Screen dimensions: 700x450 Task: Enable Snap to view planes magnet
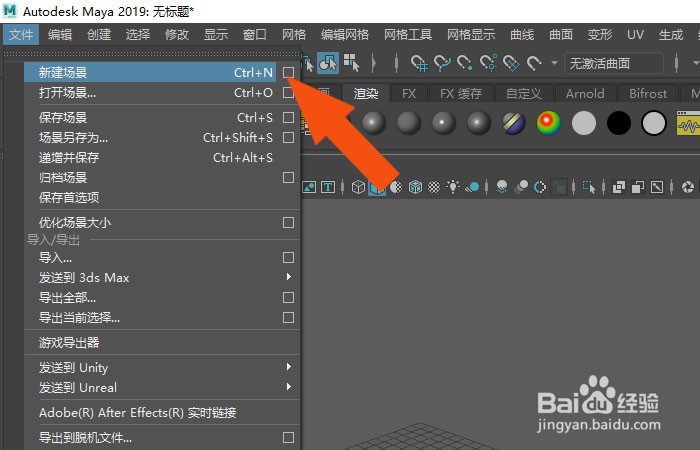[x=511, y=63]
